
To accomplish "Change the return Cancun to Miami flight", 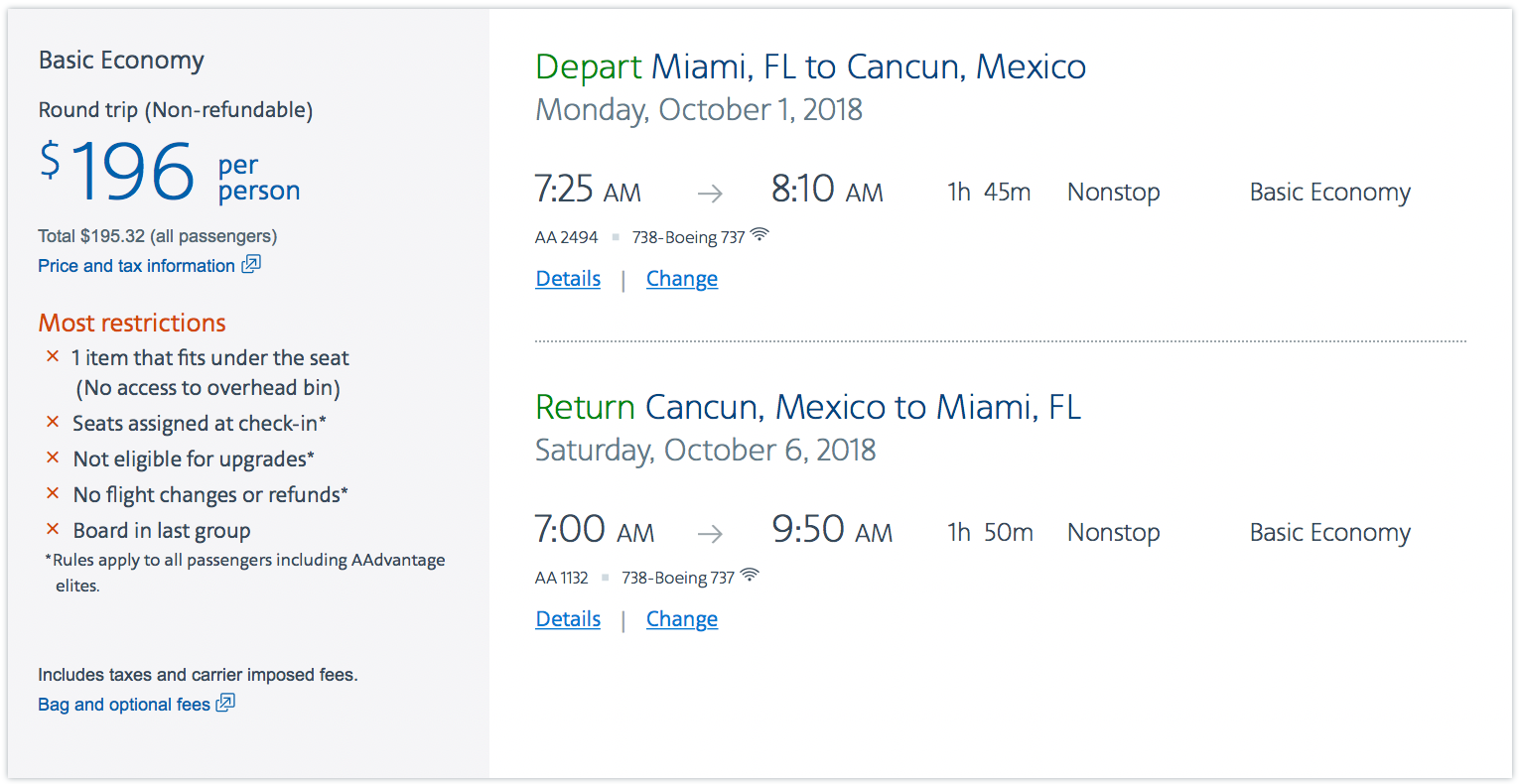I will (682, 619).
